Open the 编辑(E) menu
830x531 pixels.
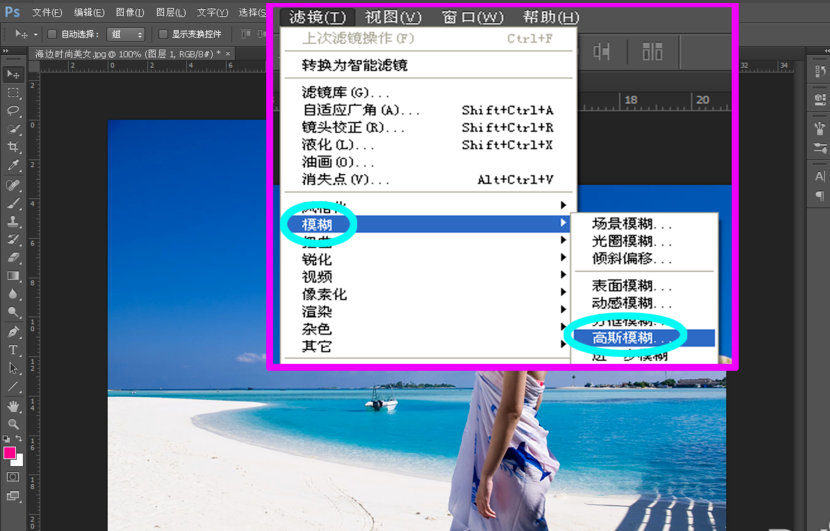tap(89, 12)
